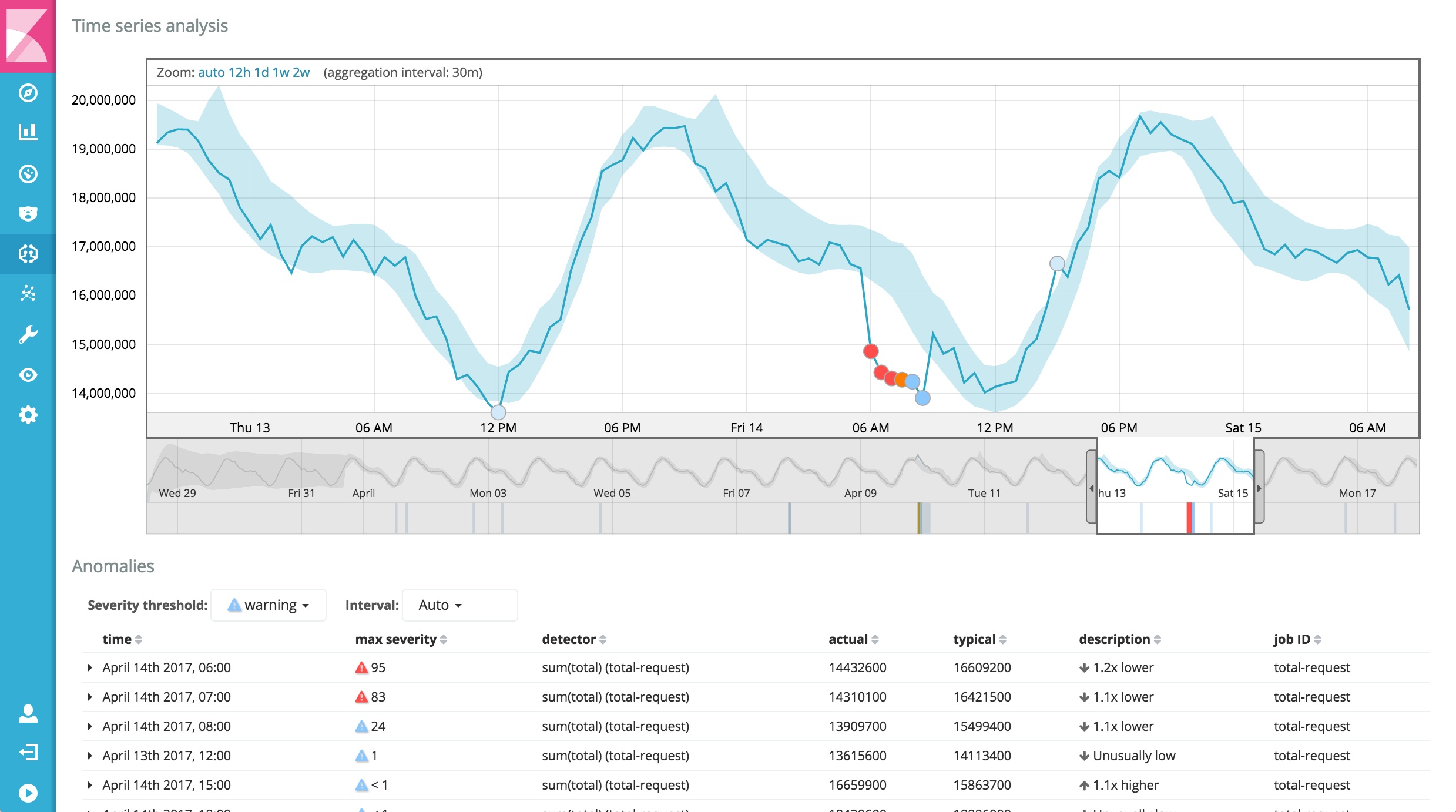This screenshot has width=1456, height=812.
Task: Open Management gear icon in sidebar
Action: (28, 415)
